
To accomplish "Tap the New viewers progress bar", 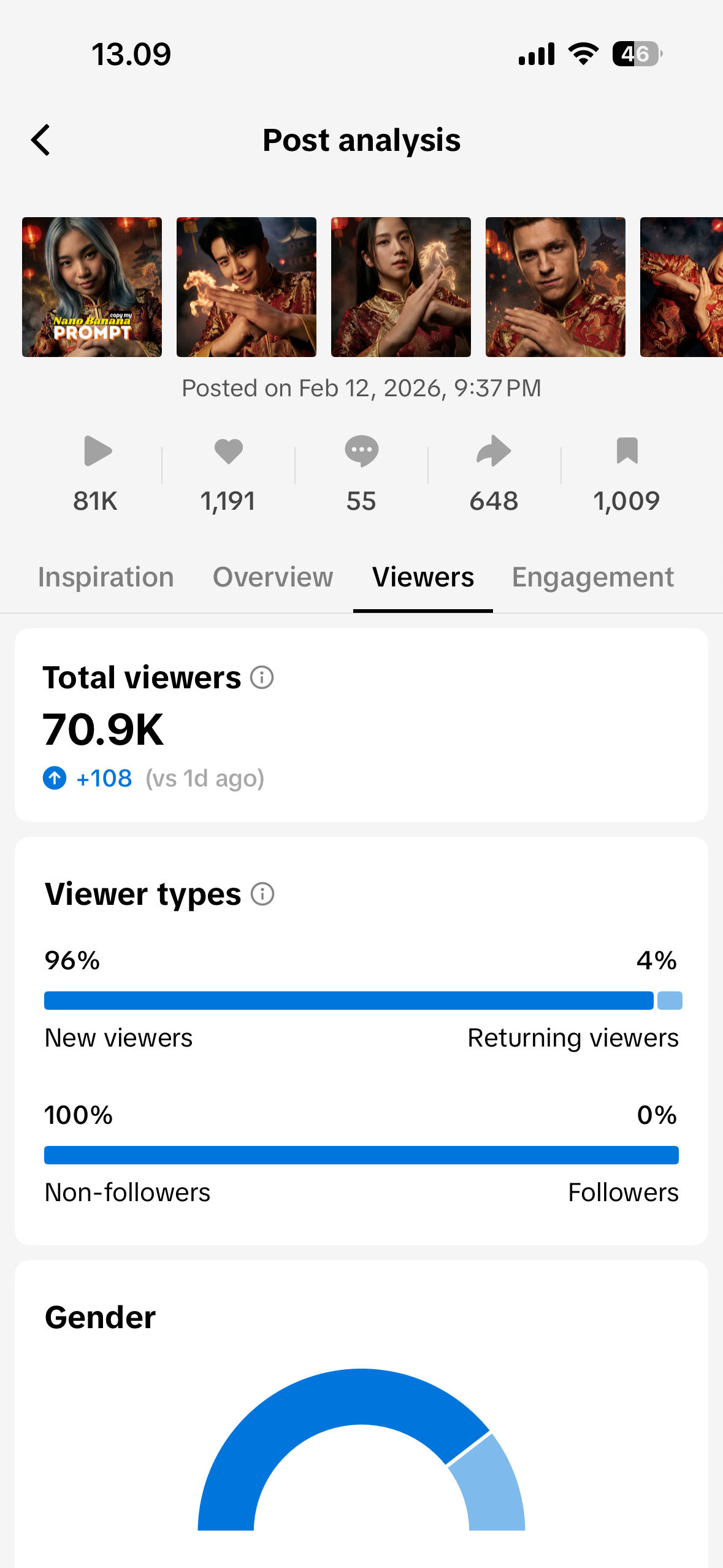I will point(348,1001).
